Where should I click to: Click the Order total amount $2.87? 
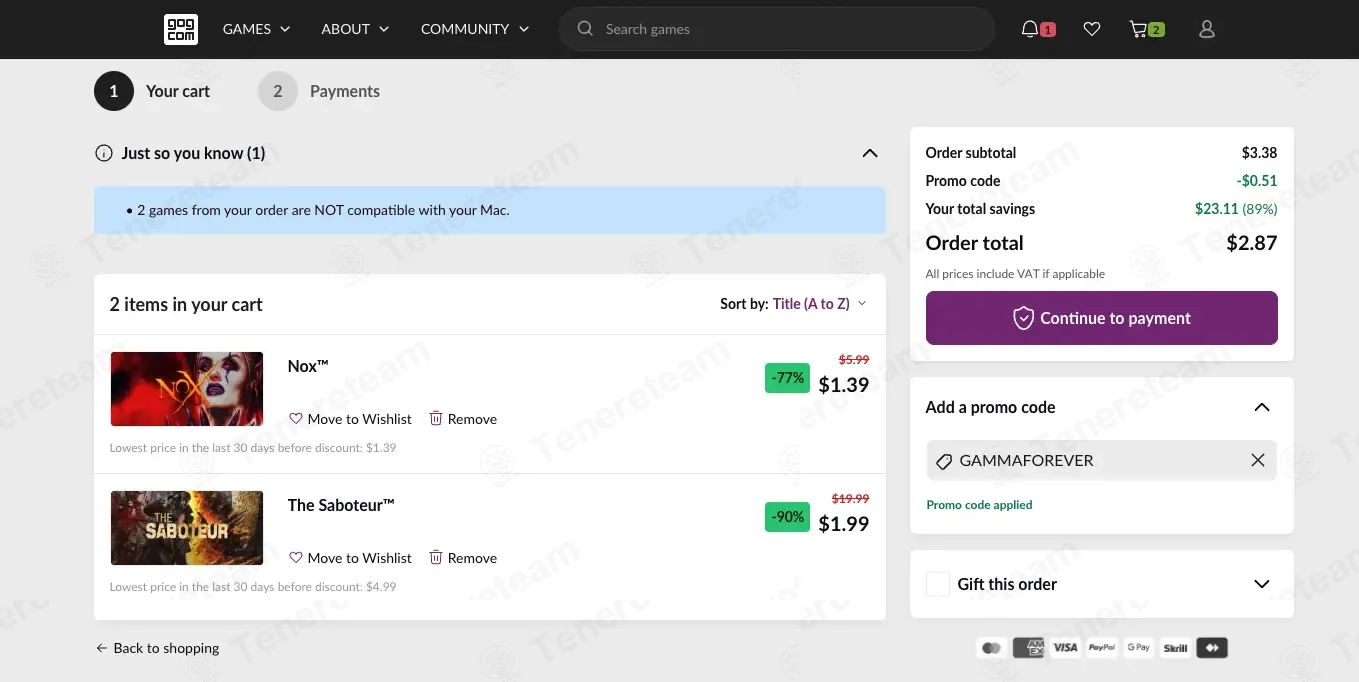[1252, 243]
